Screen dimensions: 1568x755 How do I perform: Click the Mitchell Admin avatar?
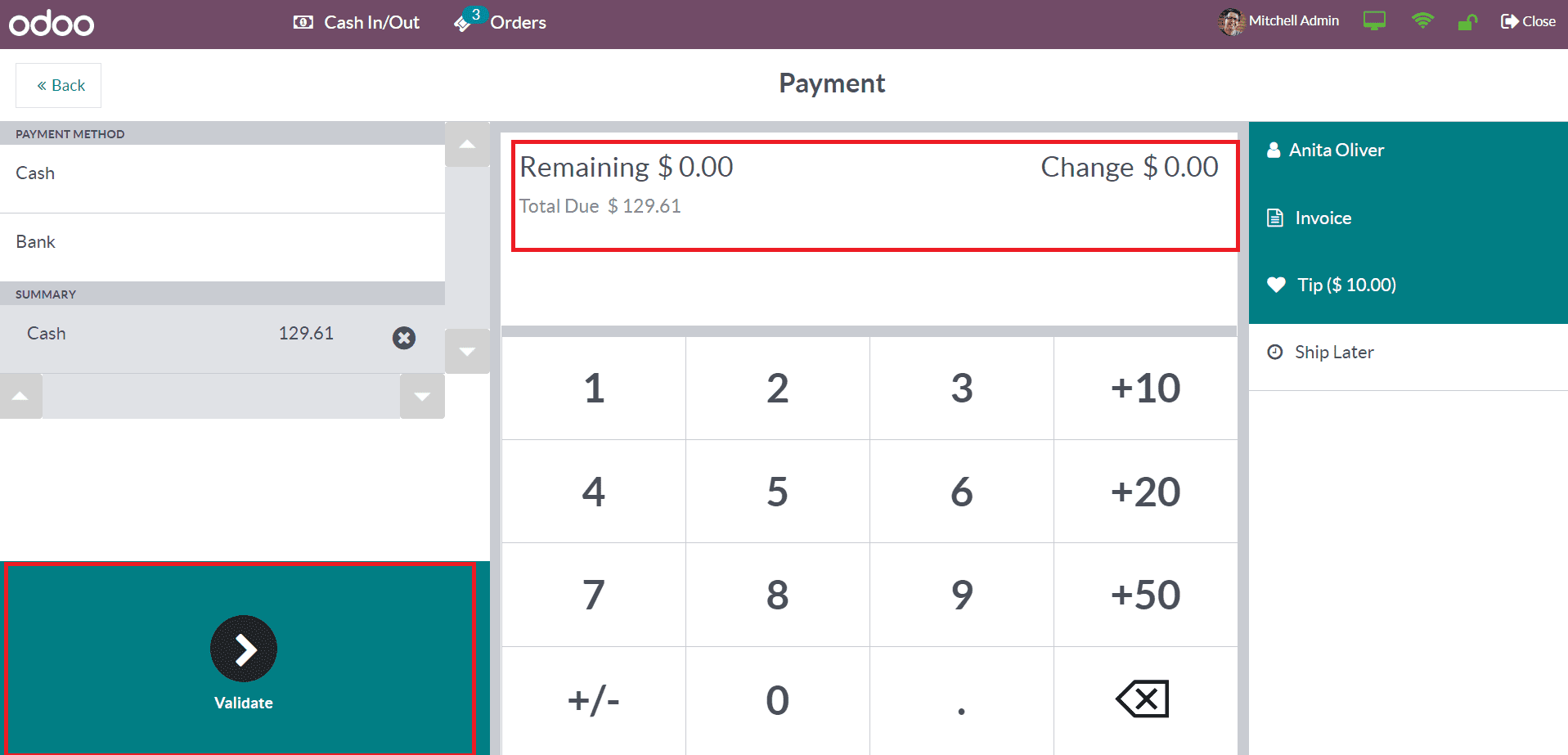pyautogui.click(x=1231, y=22)
